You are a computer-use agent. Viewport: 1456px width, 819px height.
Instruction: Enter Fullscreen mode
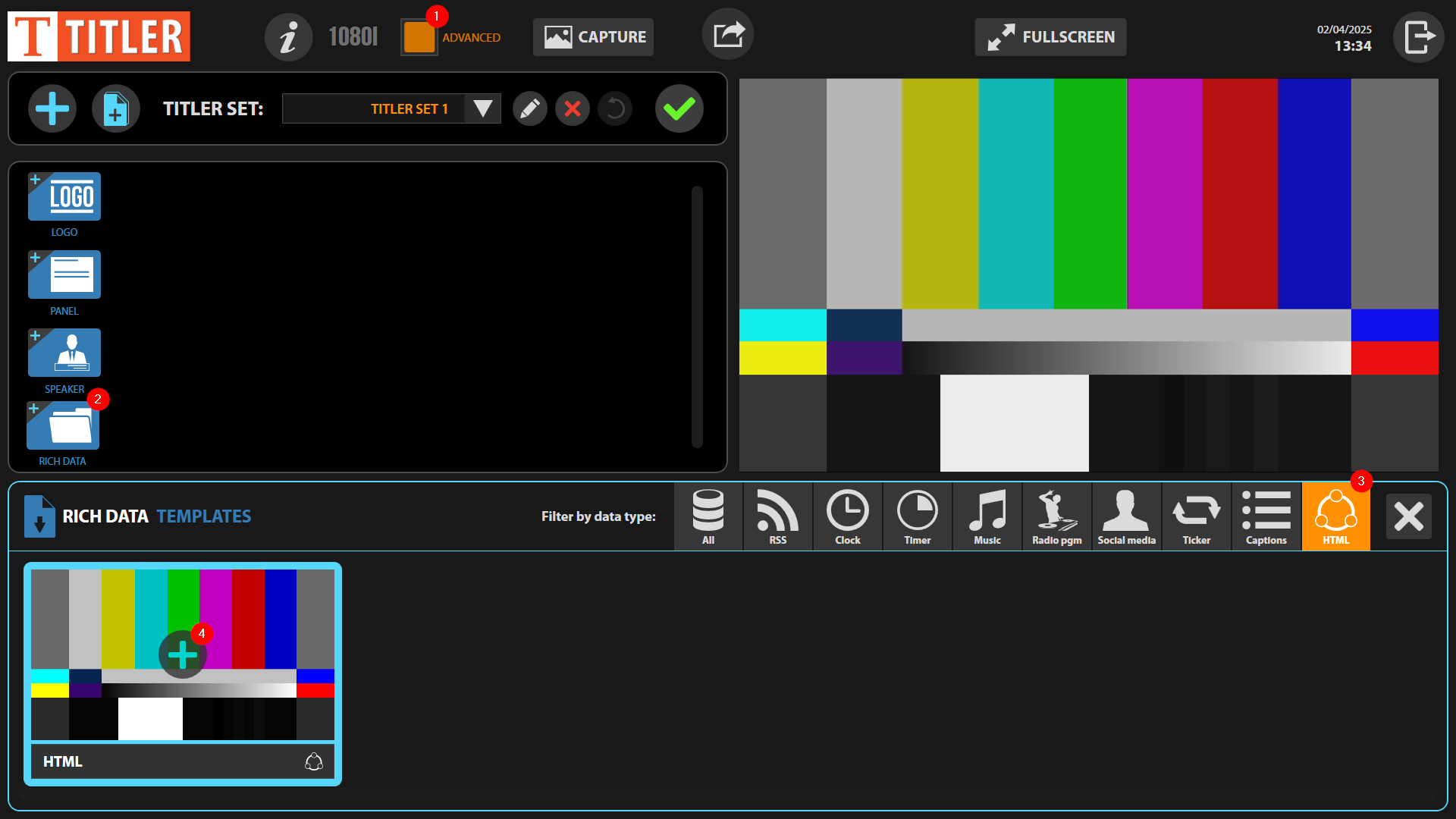[1050, 36]
